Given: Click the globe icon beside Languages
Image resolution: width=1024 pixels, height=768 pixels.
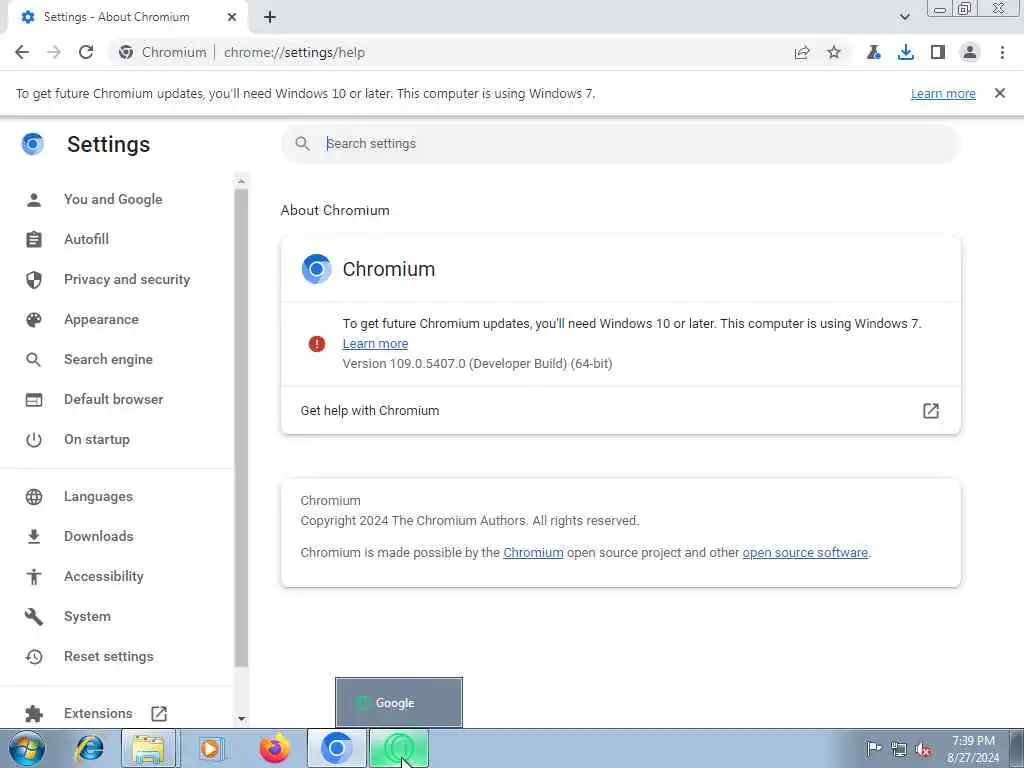Looking at the screenshot, I should [34, 497].
